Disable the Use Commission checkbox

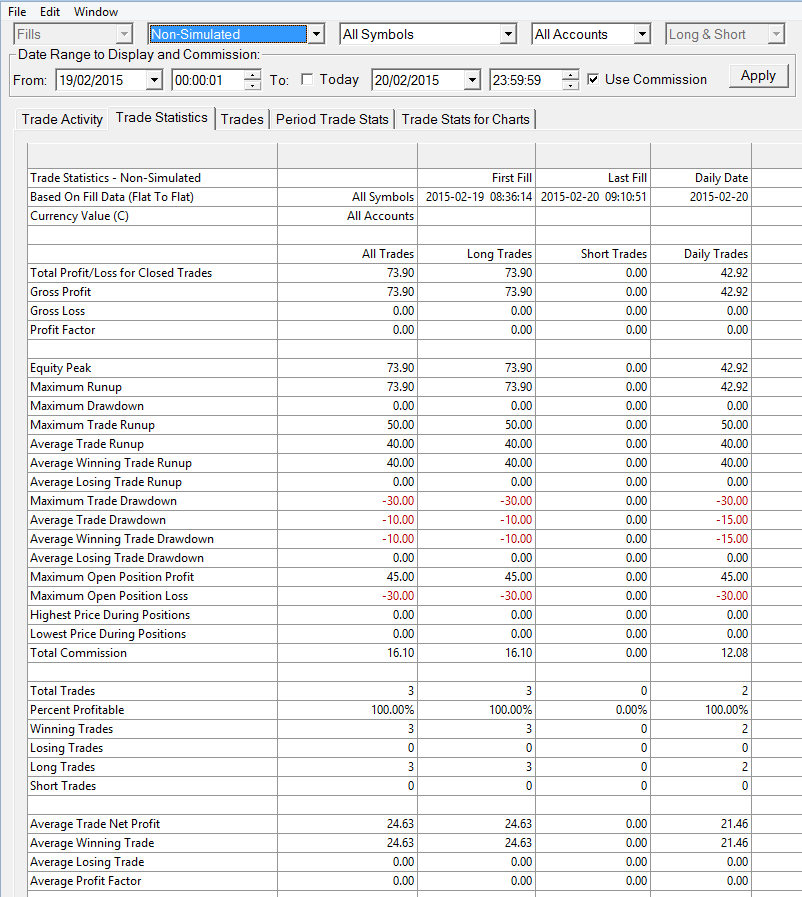pos(593,80)
